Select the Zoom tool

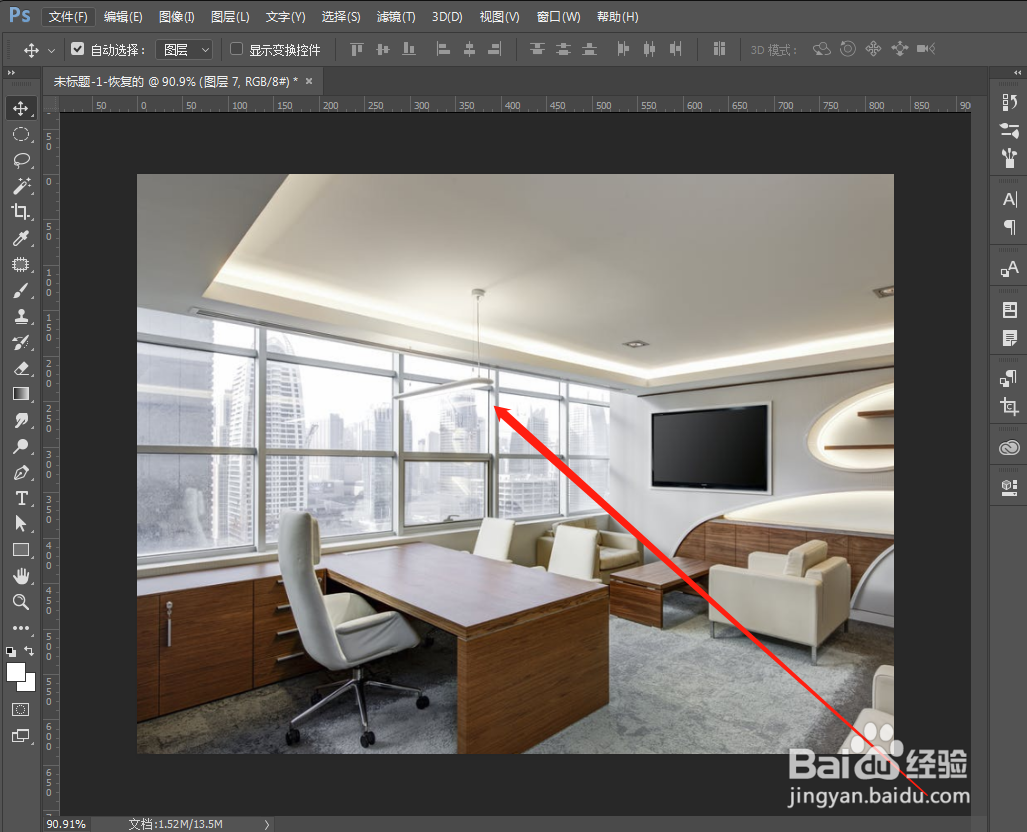click(x=21, y=601)
